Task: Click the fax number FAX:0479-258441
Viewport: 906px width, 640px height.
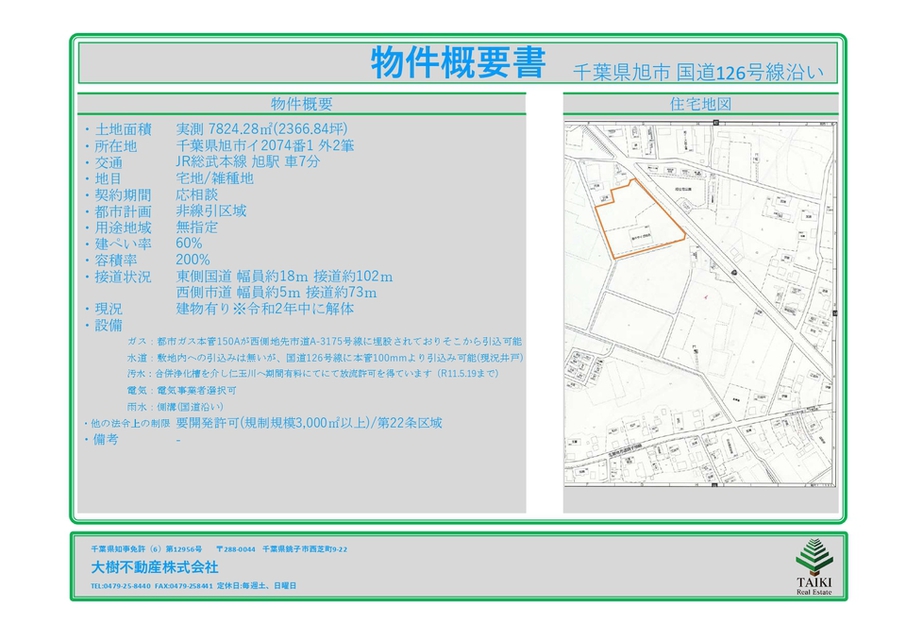Action: point(184,586)
